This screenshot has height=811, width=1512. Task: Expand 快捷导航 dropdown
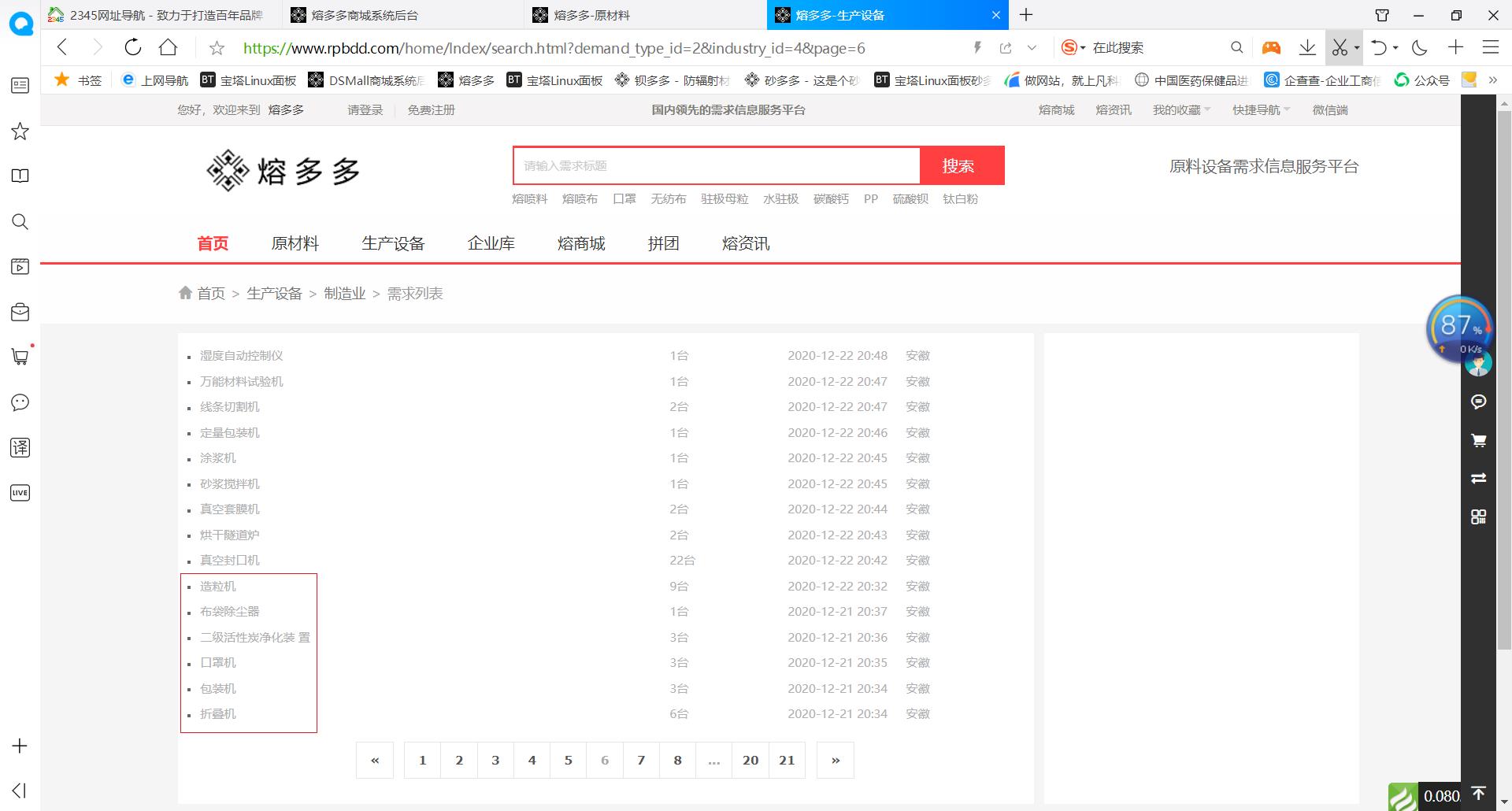(1261, 110)
